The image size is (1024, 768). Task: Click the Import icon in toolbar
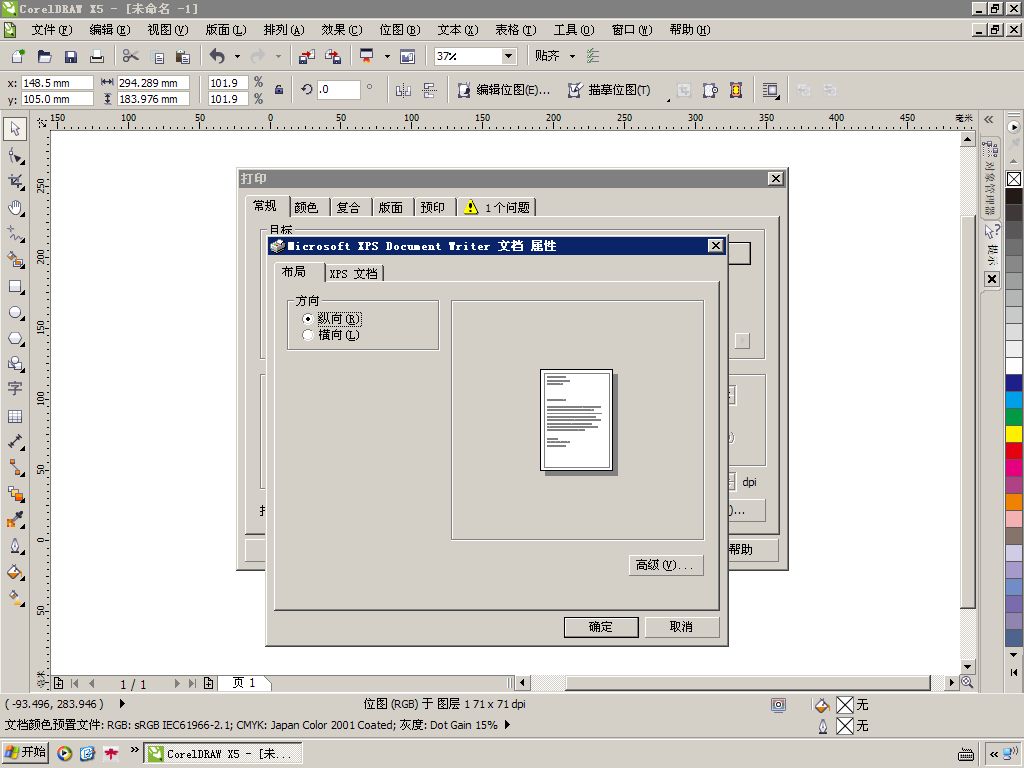click(306, 56)
